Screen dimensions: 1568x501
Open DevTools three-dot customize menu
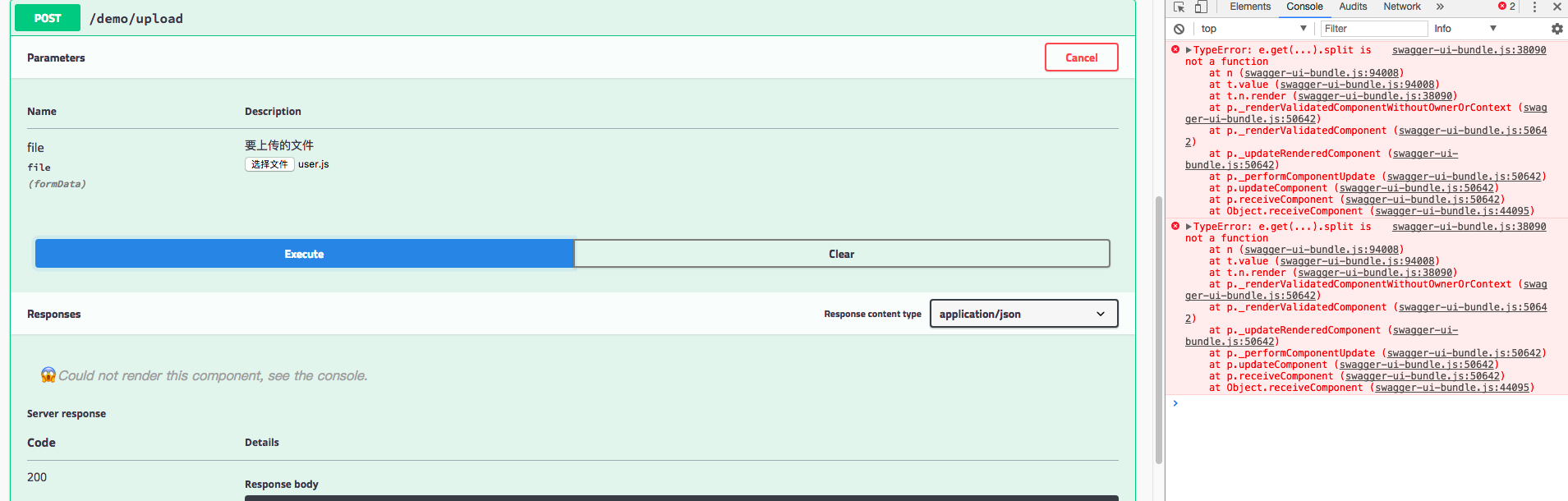click(x=1534, y=7)
